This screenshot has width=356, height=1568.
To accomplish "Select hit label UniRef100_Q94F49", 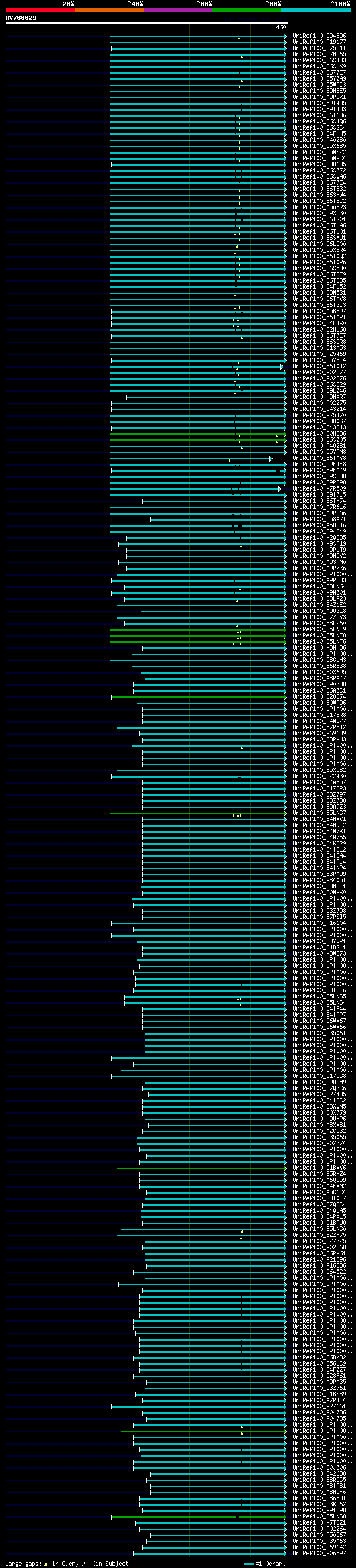I will (x=319, y=531).
